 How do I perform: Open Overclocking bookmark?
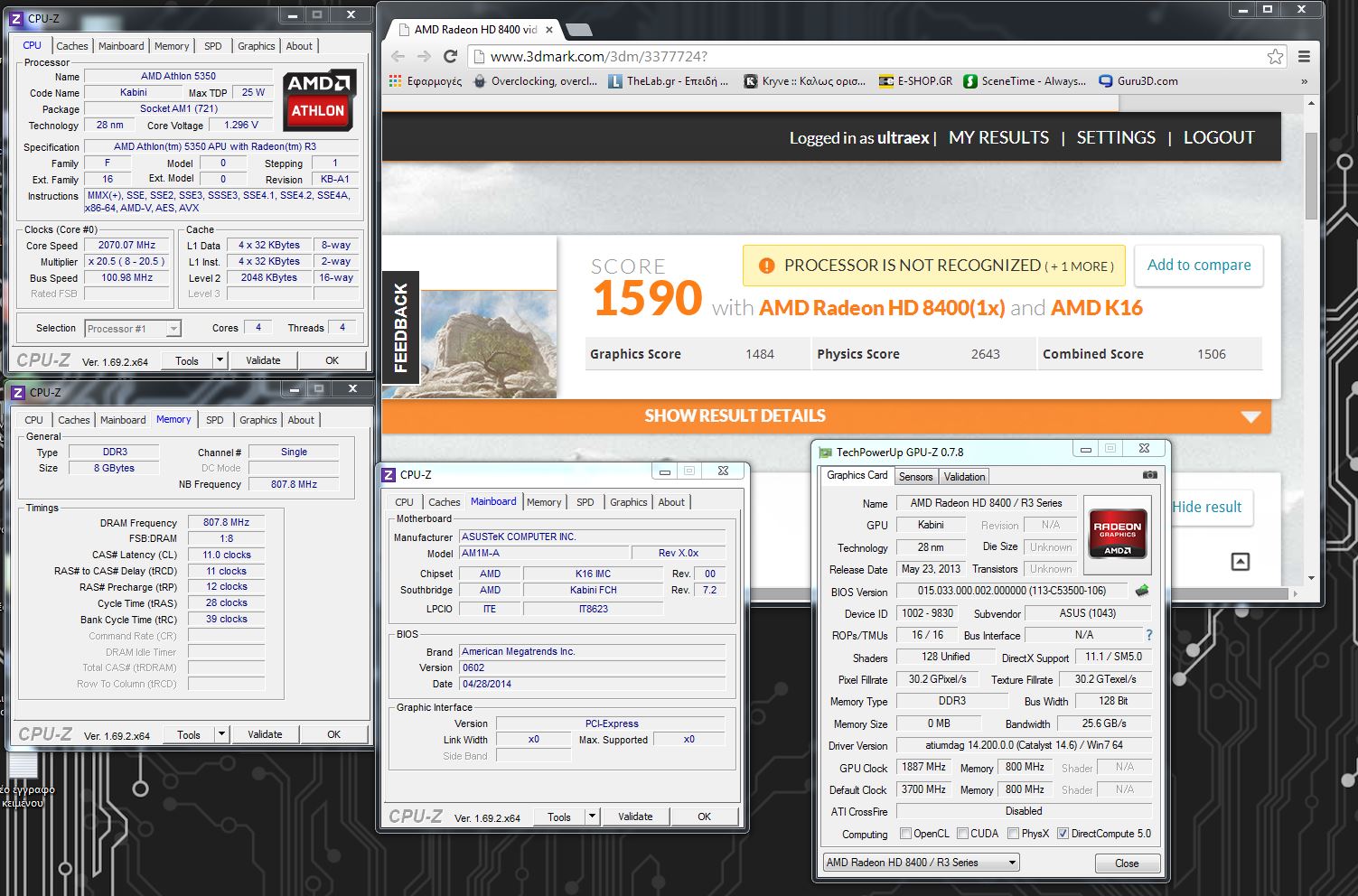[x=535, y=80]
